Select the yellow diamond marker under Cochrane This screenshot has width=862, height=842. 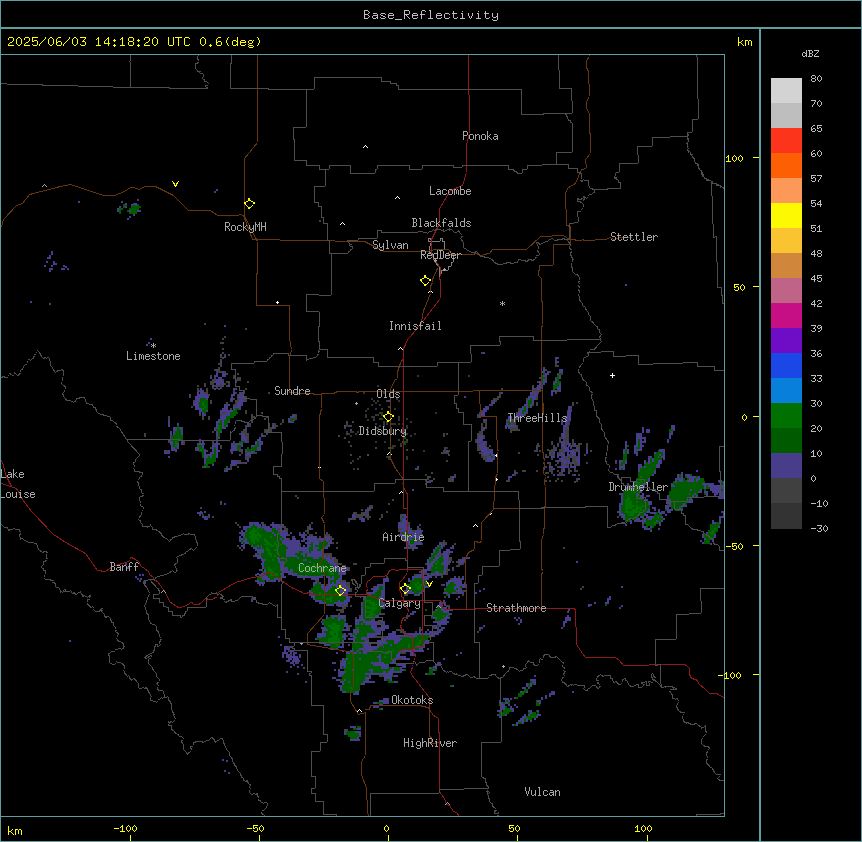pos(340,590)
